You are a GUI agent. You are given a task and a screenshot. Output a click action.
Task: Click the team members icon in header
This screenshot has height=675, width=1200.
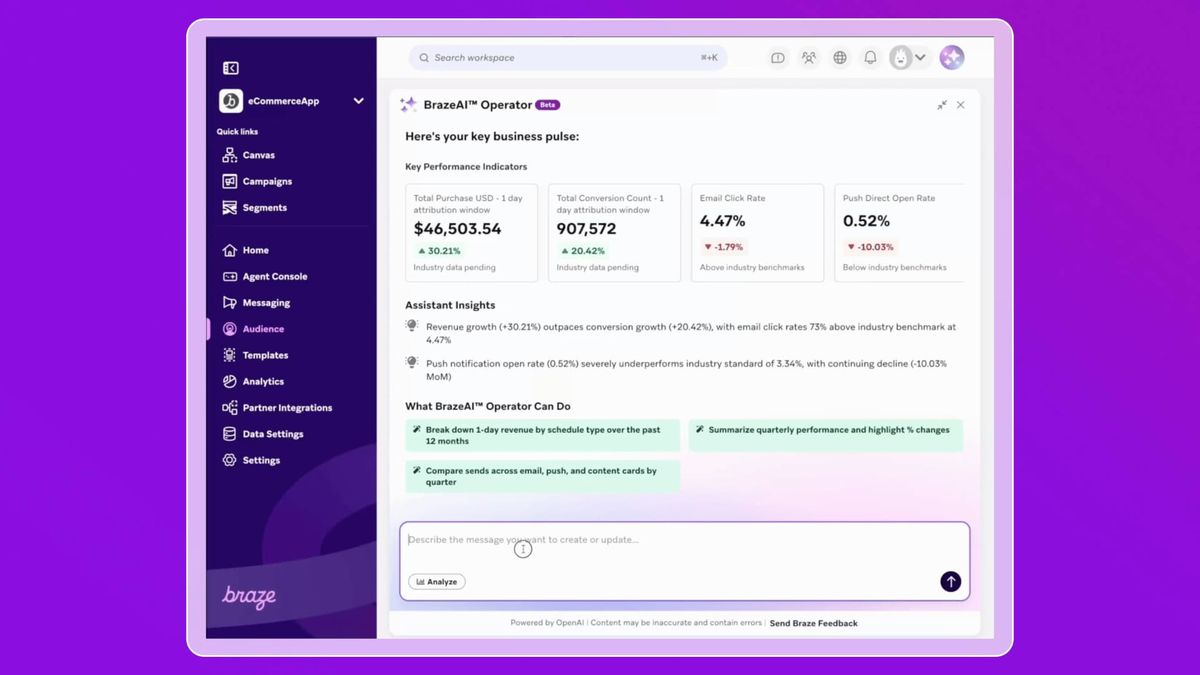(x=809, y=58)
